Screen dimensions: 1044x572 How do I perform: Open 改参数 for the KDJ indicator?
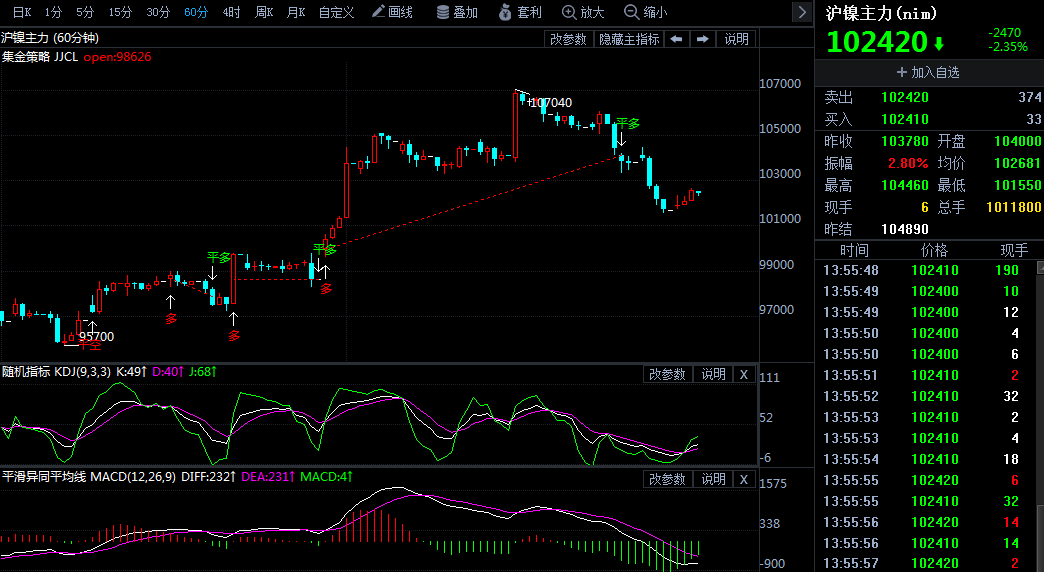[x=668, y=375]
